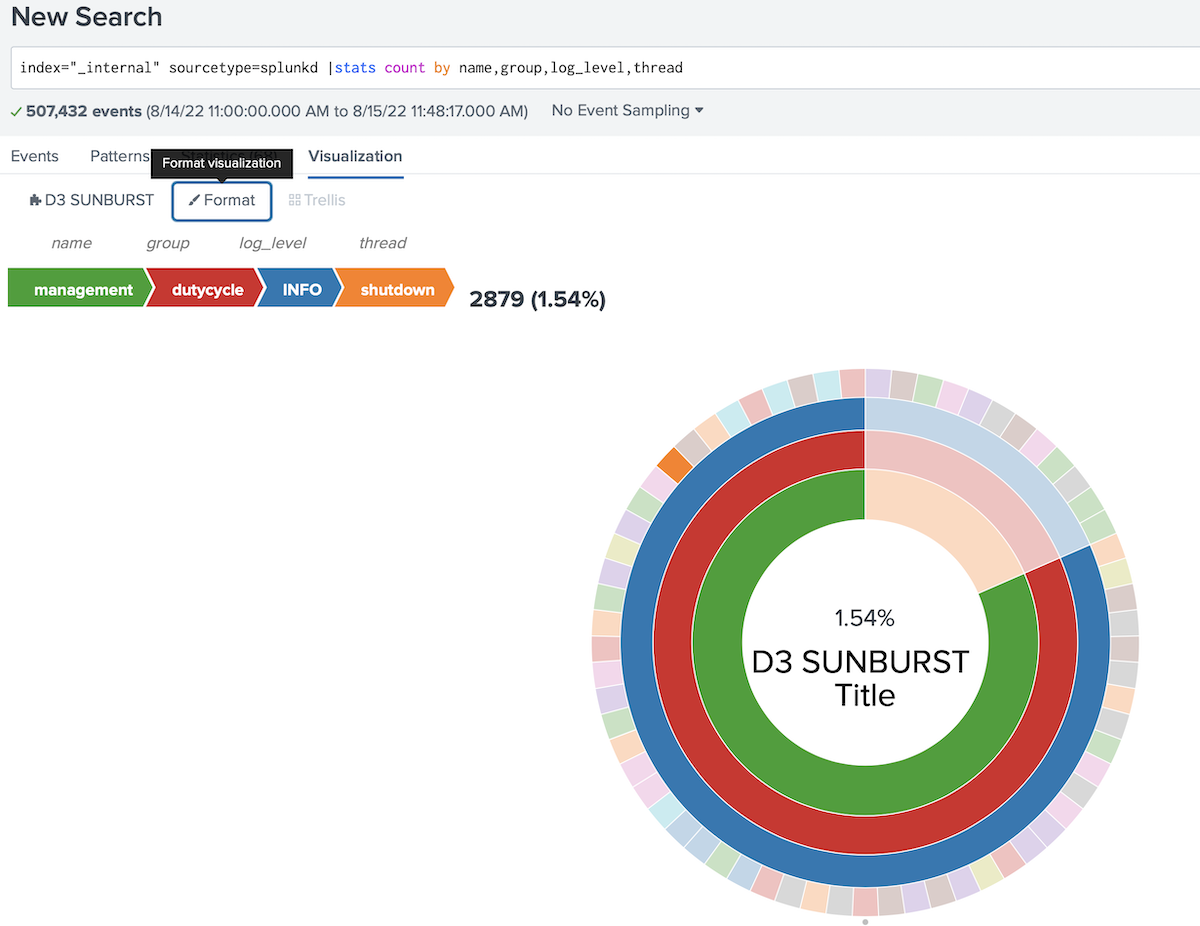Screen dimensions: 1200x926
Task: Click the grid icon beside Trellis
Action: pos(295,200)
